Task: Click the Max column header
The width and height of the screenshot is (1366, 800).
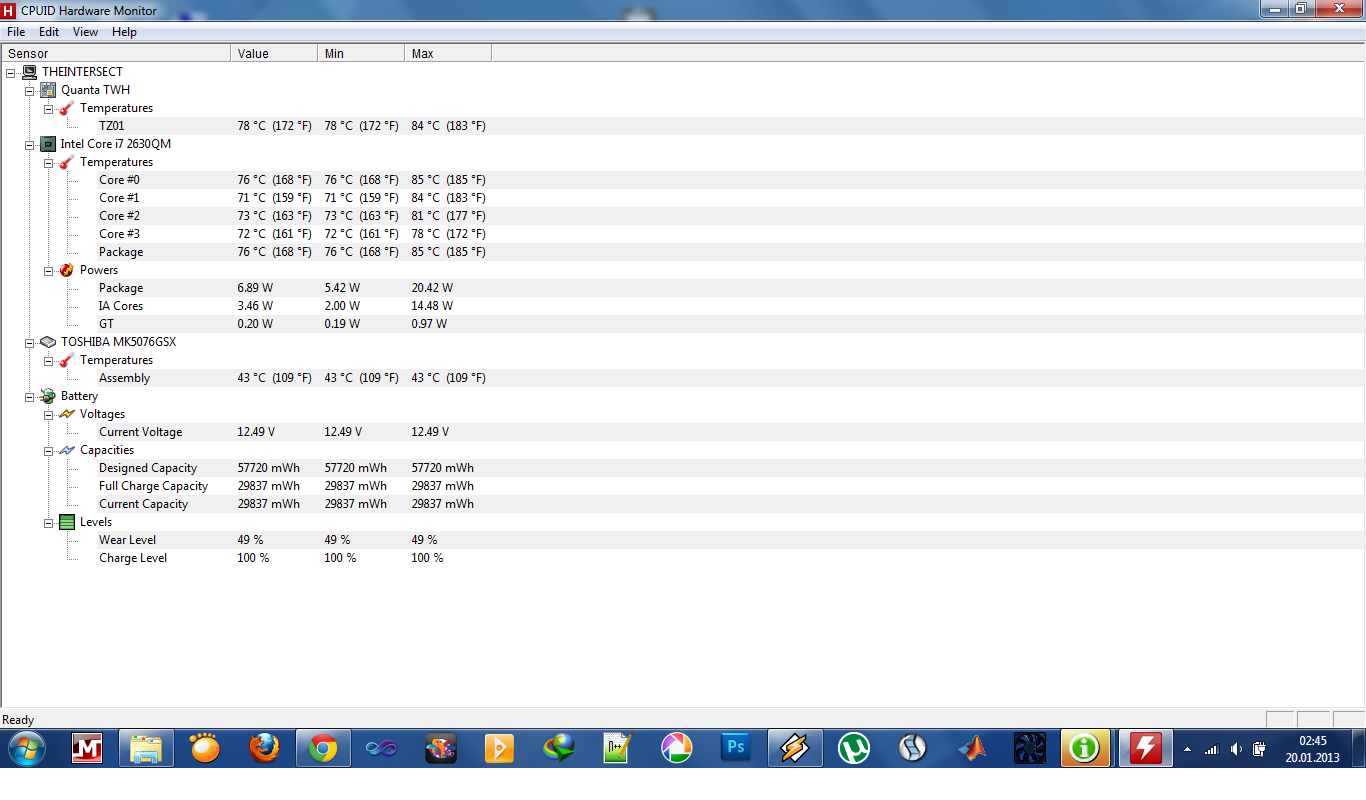Action: tap(448, 54)
